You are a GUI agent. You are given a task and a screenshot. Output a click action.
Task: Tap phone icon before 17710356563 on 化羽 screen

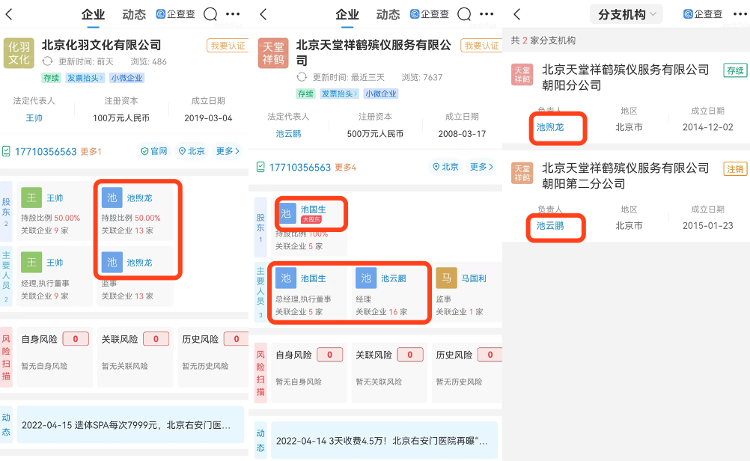pyautogui.click(x=6, y=152)
